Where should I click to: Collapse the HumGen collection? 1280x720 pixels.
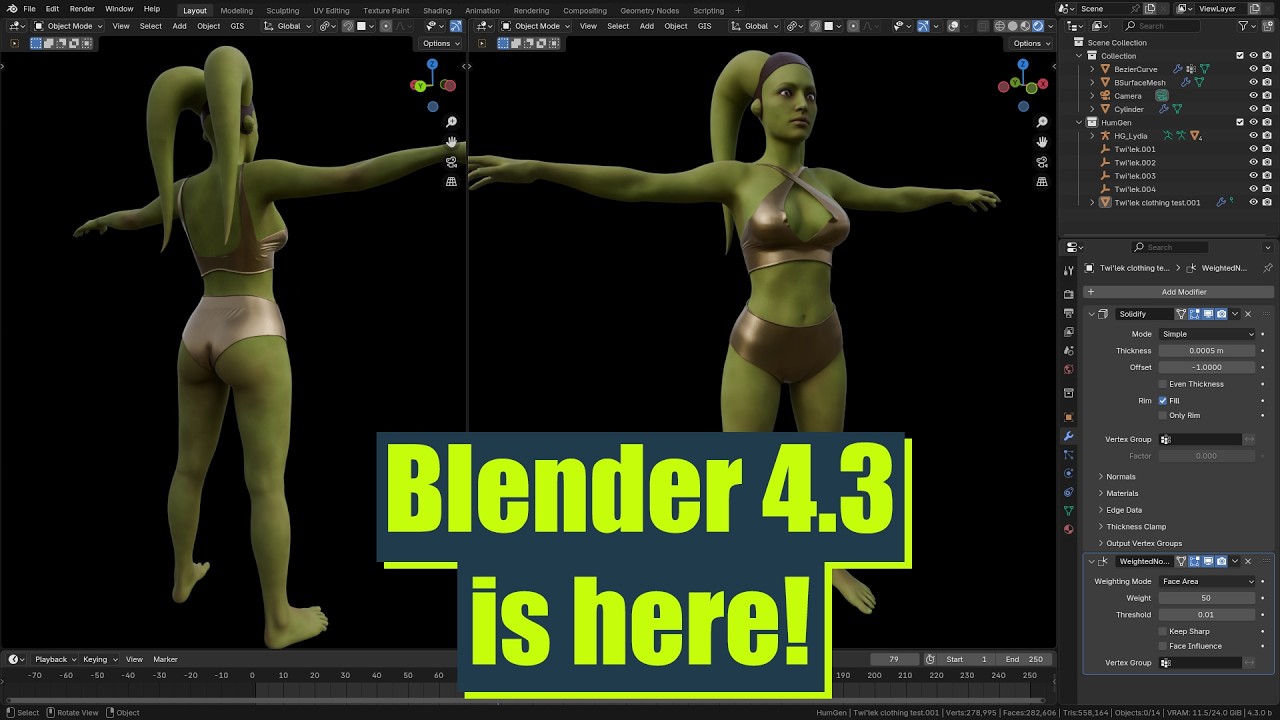pos(1079,122)
